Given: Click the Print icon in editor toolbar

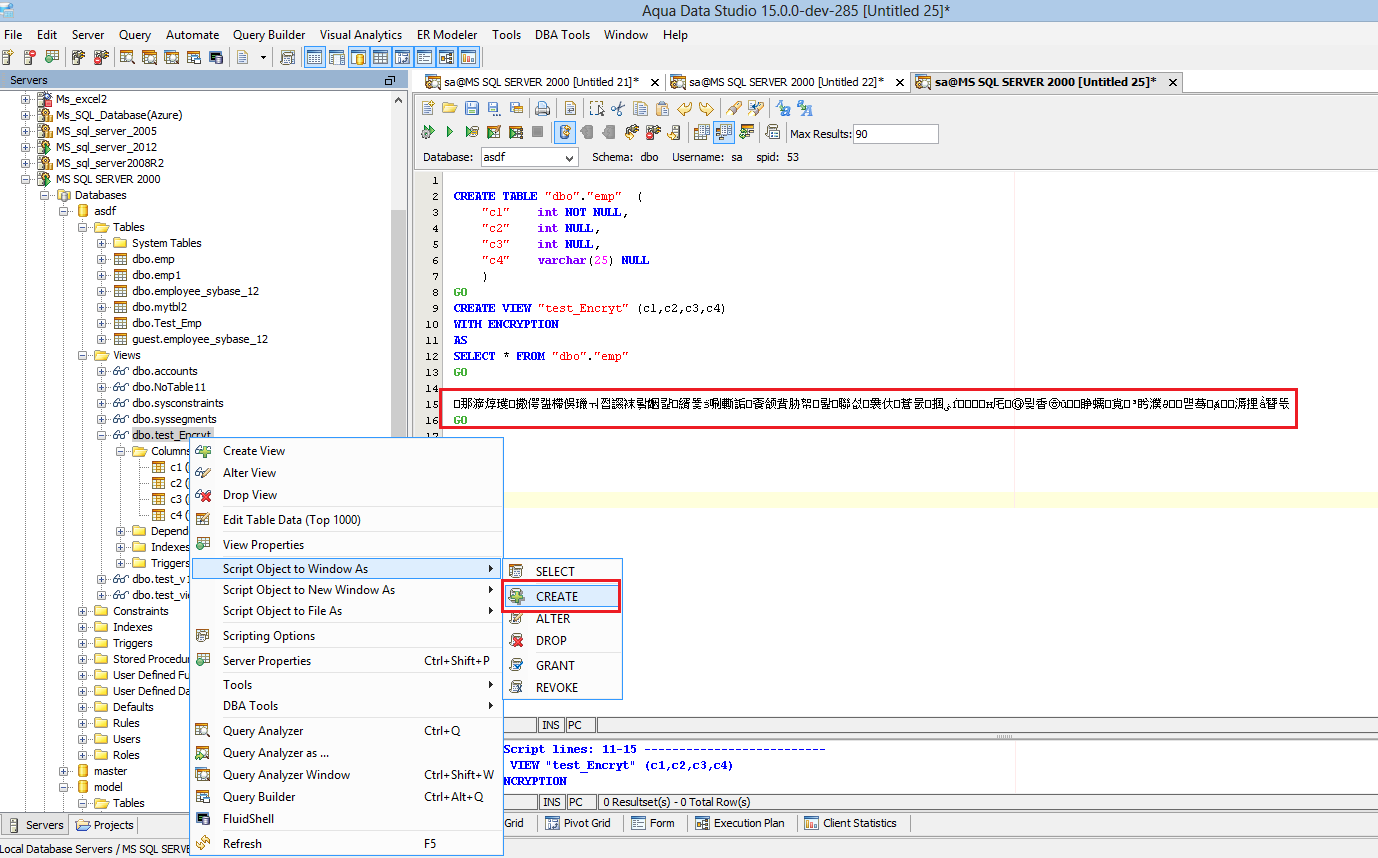Looking at the screenshot, I should point(542,108).
